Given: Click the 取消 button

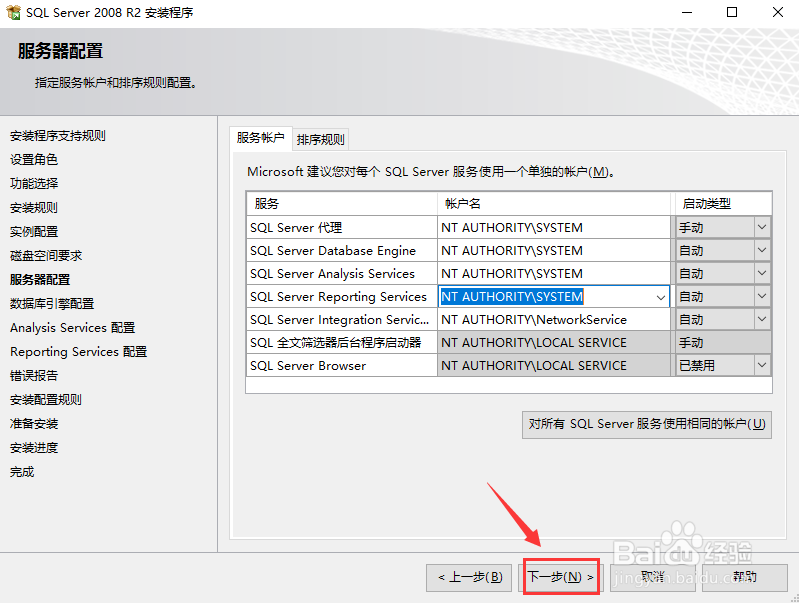Looking at the screenshot, I should [652, 577].
